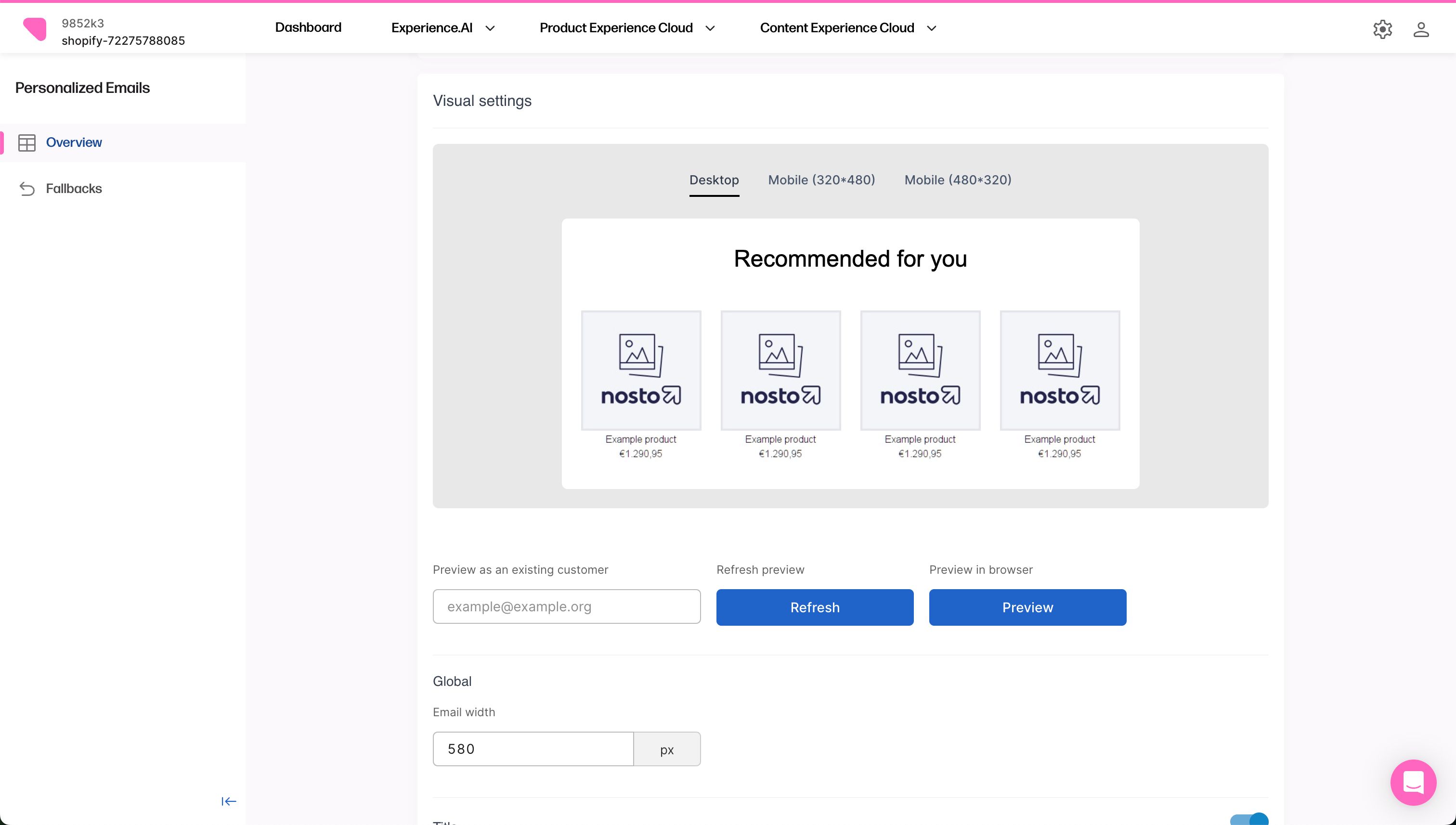Switch to the Mobile (480*320) preview tab
1456x825 pixels.
[x=957, y=180]
